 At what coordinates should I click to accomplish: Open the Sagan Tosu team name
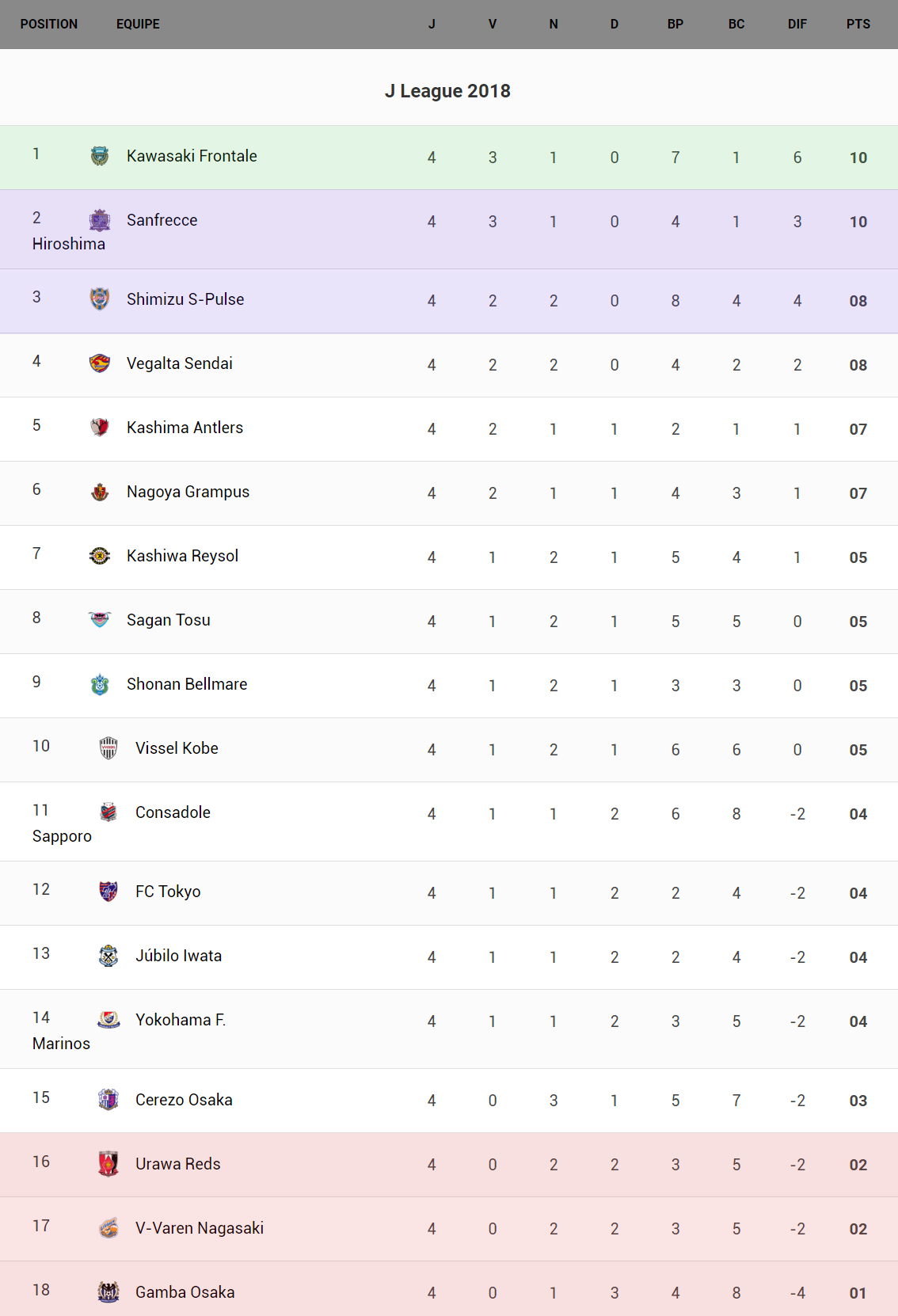tap(169, 620)
